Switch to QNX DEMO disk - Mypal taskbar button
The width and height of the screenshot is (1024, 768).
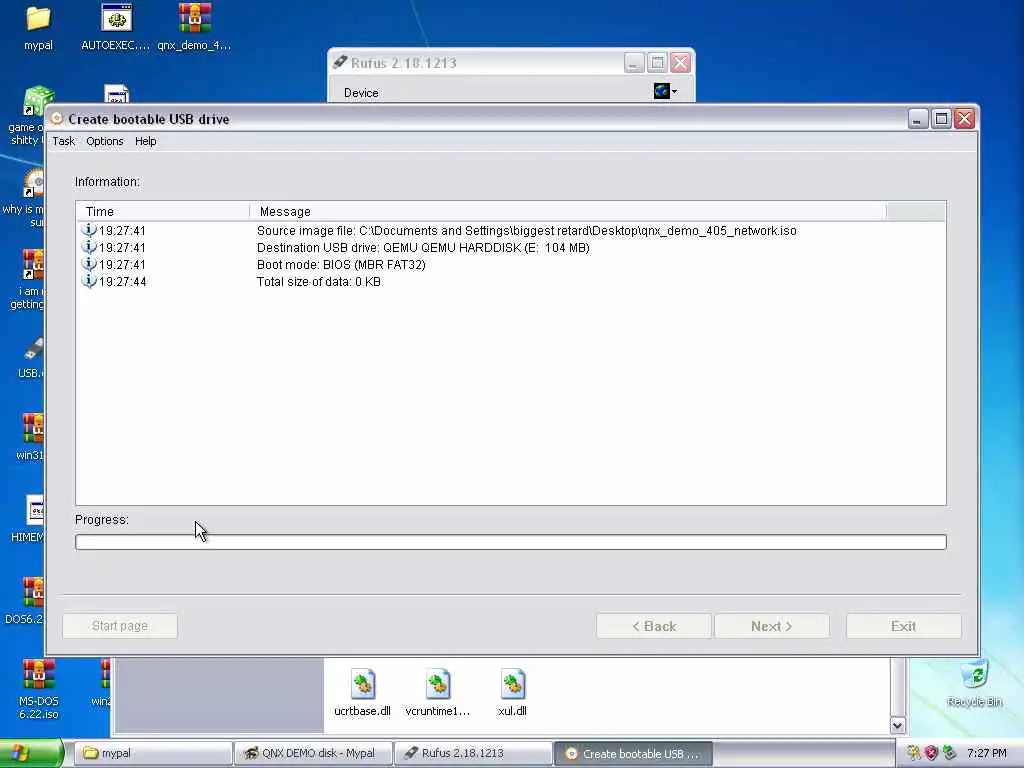(x=313, y=753)
